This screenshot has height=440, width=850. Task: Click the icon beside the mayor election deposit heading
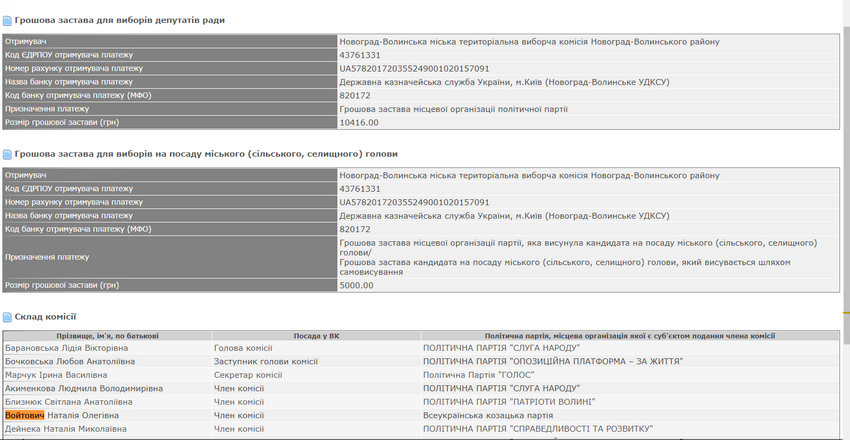pyautogui.click(x=7, y=154)
